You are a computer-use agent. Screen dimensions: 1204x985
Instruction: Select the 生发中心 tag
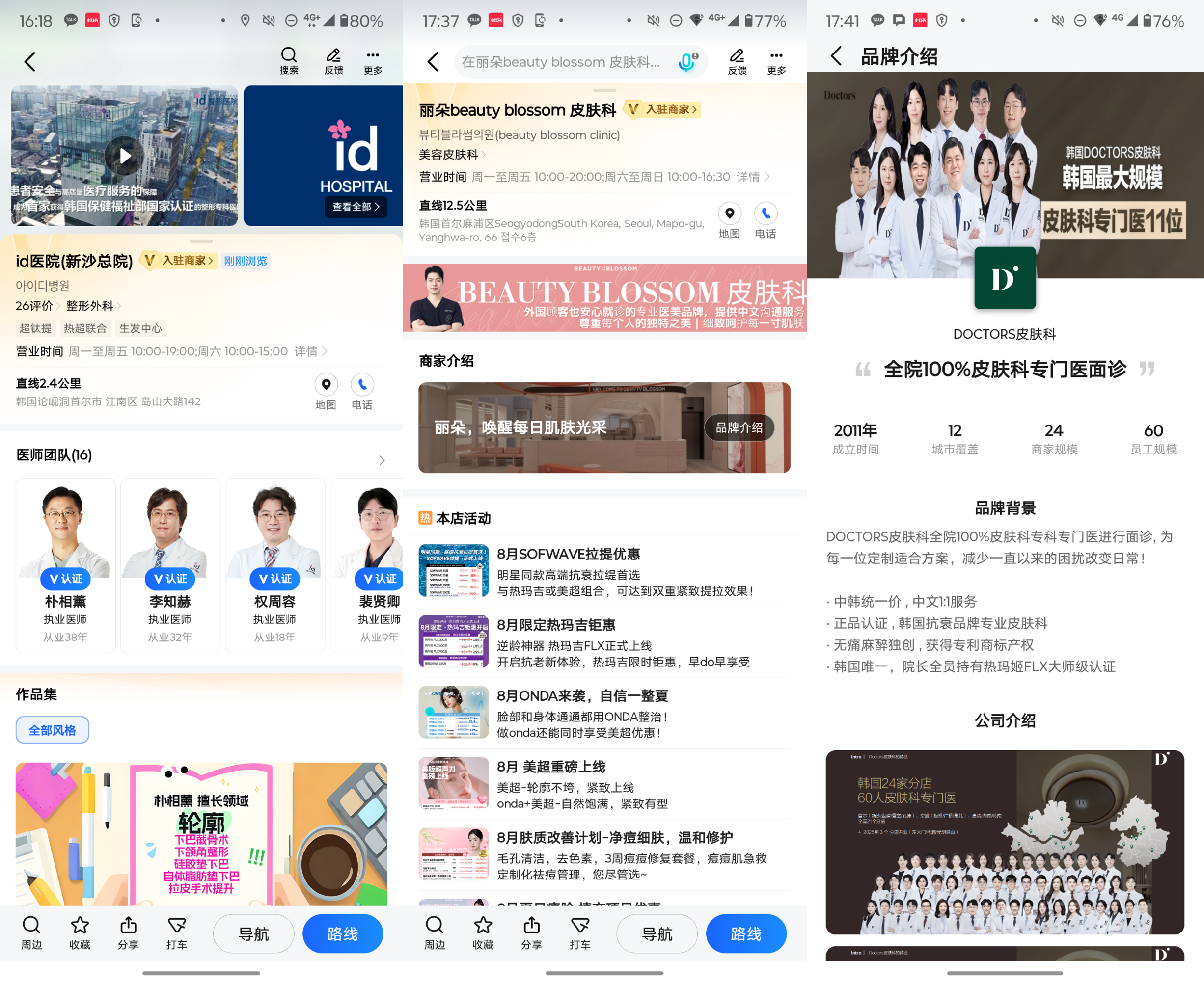click(140, 328)
